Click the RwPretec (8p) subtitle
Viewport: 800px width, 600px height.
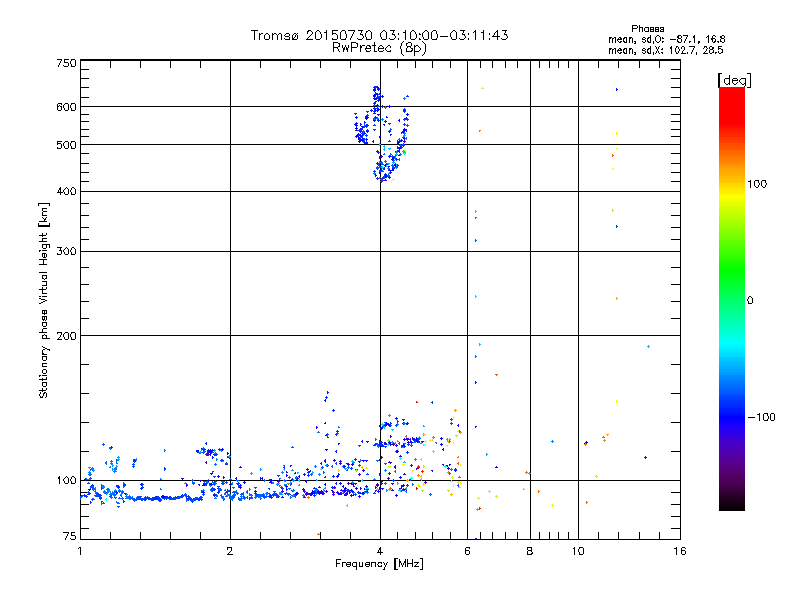[379, 48]
